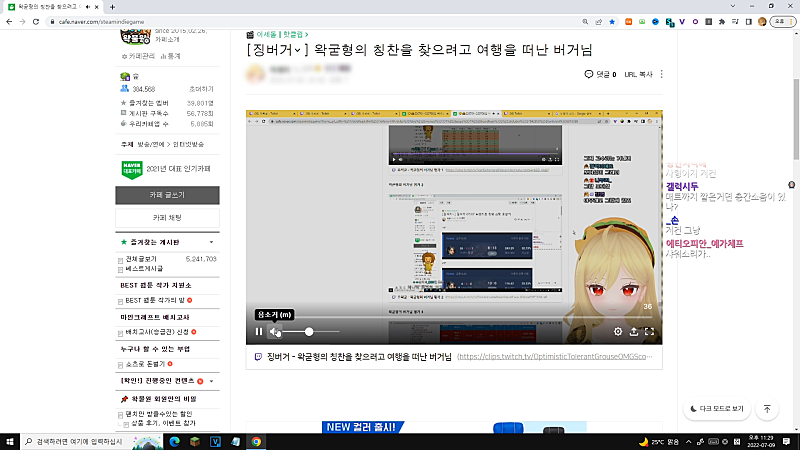Open the 전체글보기 board

(x=145, y=259)
